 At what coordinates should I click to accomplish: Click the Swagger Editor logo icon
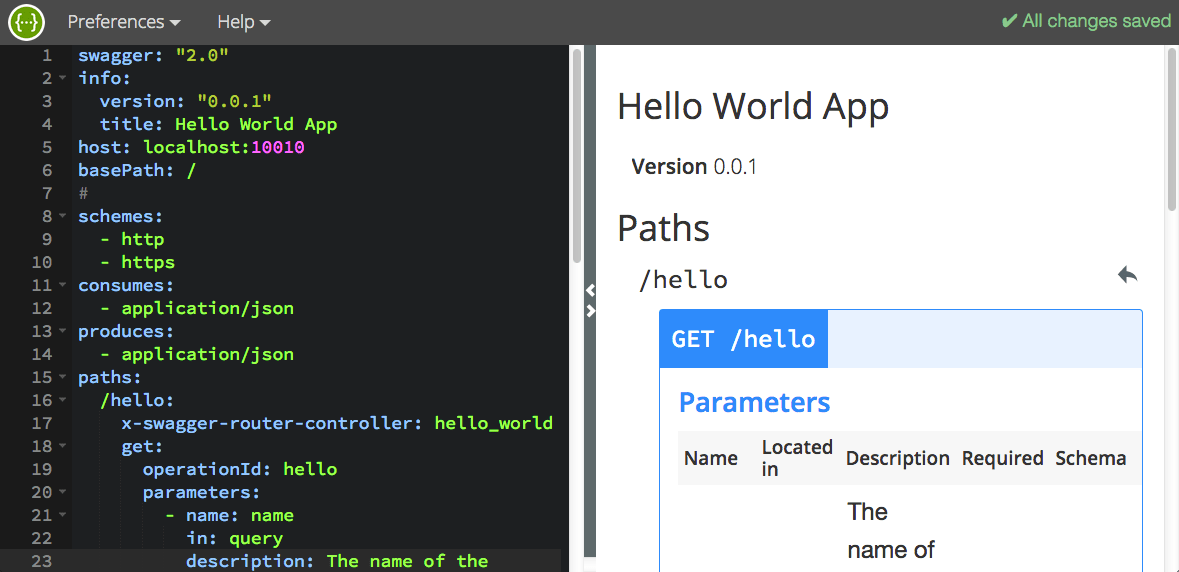coord(26,22)
